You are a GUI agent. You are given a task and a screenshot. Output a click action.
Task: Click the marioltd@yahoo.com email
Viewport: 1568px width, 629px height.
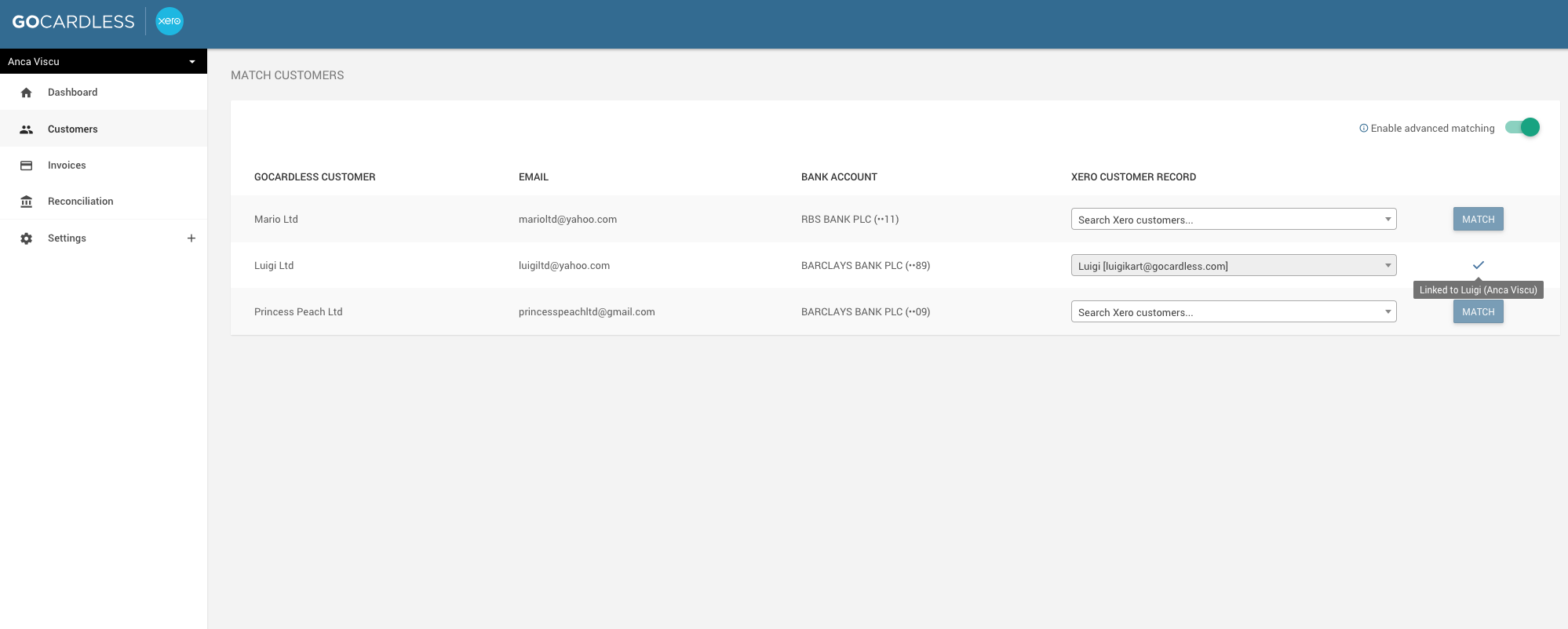click(567, 219)
